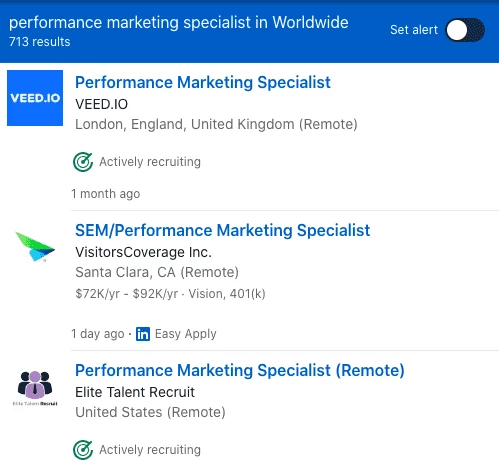Screen dimensions: 499x472
Task: Click the 713 results count
Action: tap(40, 42)
